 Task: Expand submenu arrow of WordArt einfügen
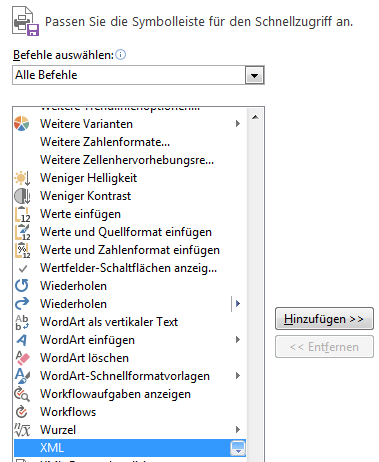[x=238, y=340]
